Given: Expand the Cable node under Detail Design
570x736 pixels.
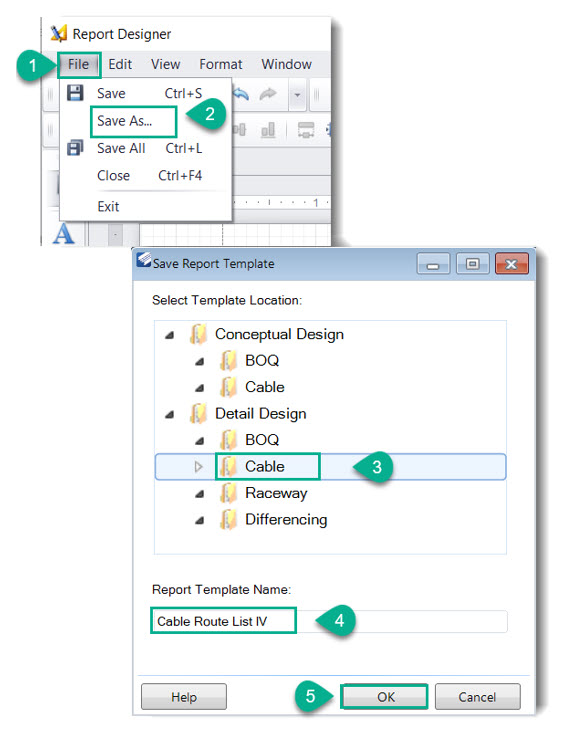Looking at the screenshot, I should pyautogui.click(x=199, y=467).
